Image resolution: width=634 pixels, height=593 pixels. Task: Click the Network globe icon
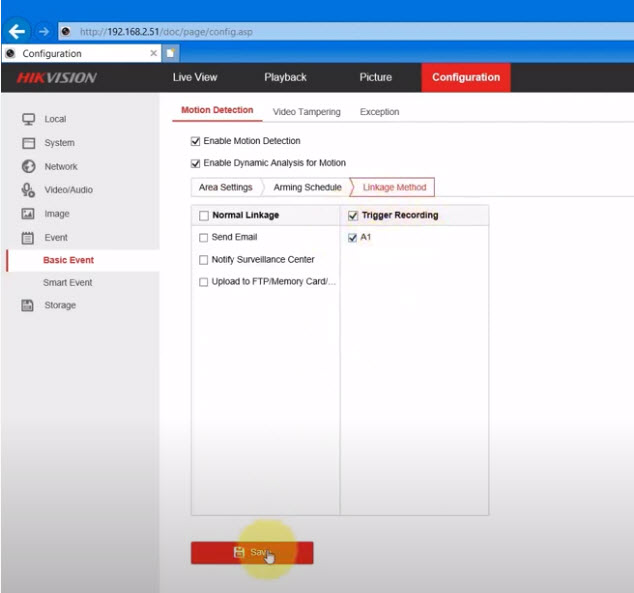pyautogui.click(x=28, y=166)
